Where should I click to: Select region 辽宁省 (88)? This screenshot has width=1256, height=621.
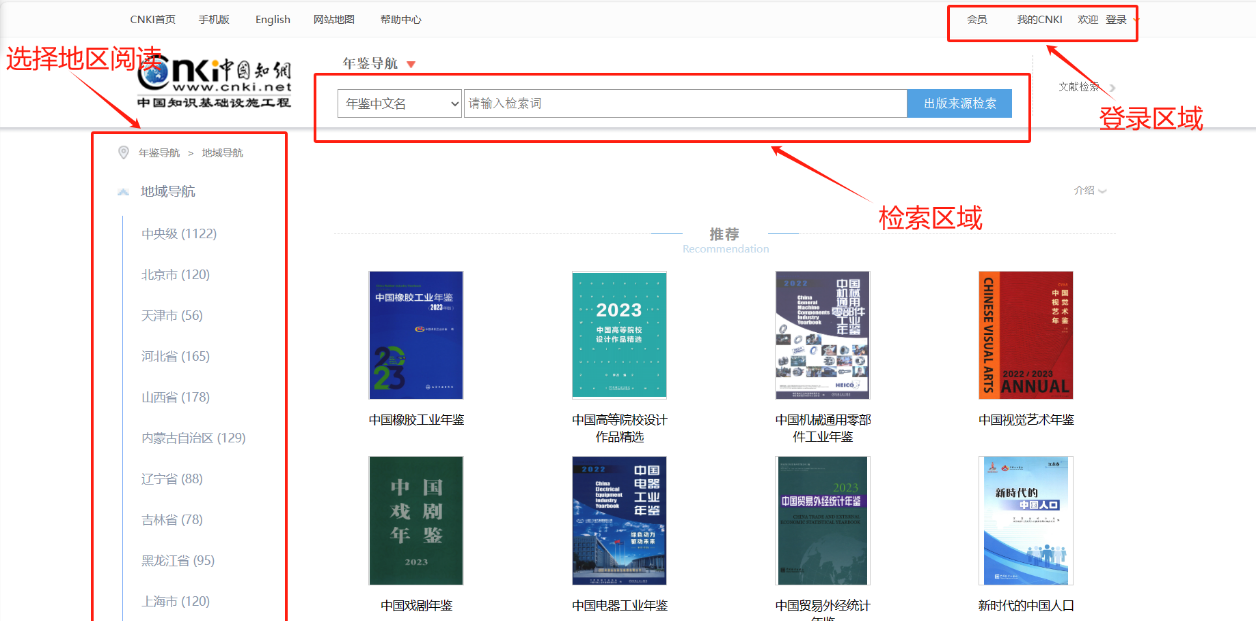coord(172,479)
